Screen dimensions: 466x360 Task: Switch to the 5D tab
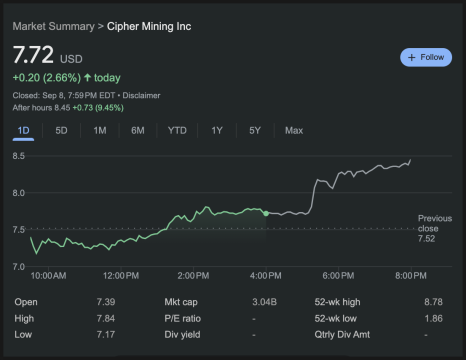tap(61, 130)
